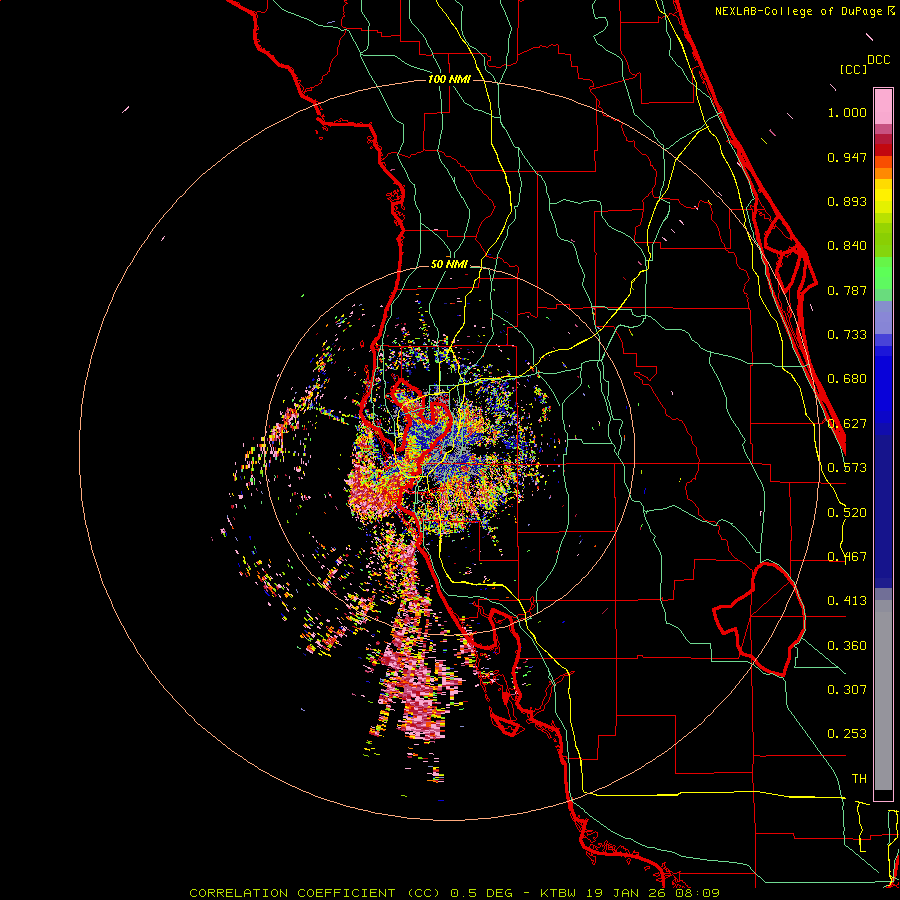Screen dimensions: 900x900
Task: Choose the lavender band near 0.733
Action: [x=883, y=318]
